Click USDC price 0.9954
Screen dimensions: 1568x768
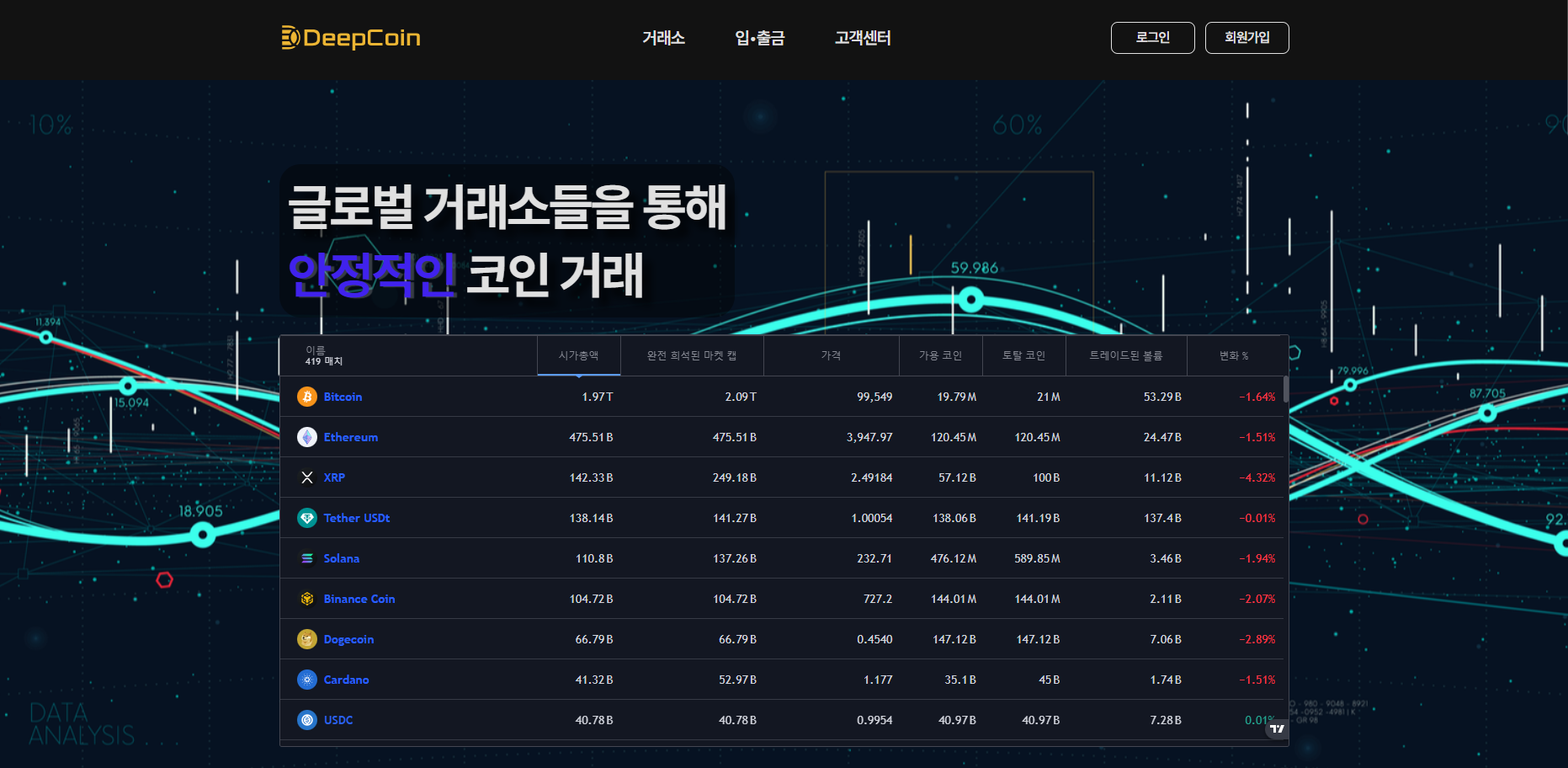point(874,720)
